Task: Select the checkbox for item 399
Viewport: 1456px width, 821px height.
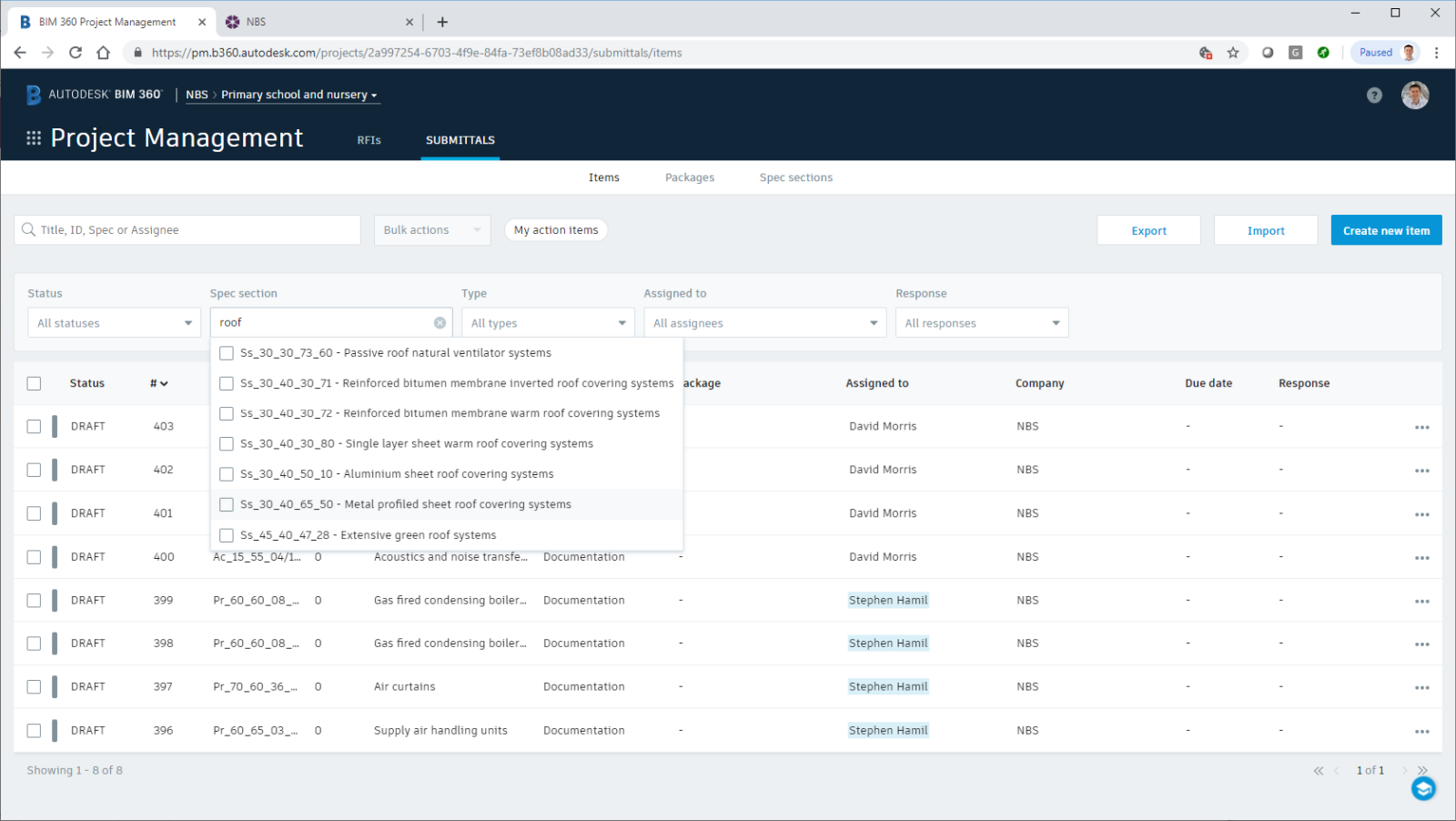Action: tap(34, 601)
